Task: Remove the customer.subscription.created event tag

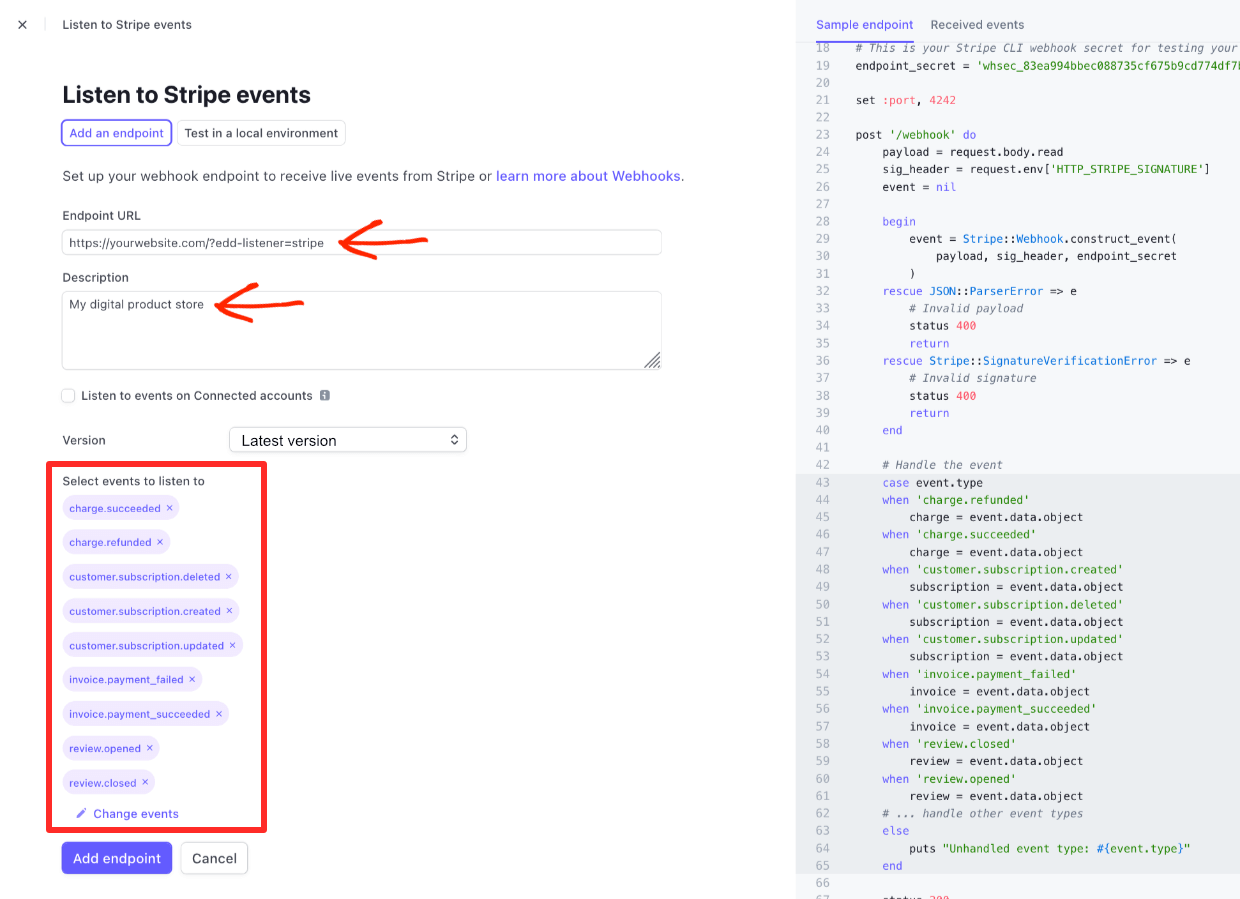Action: (229, 611)
